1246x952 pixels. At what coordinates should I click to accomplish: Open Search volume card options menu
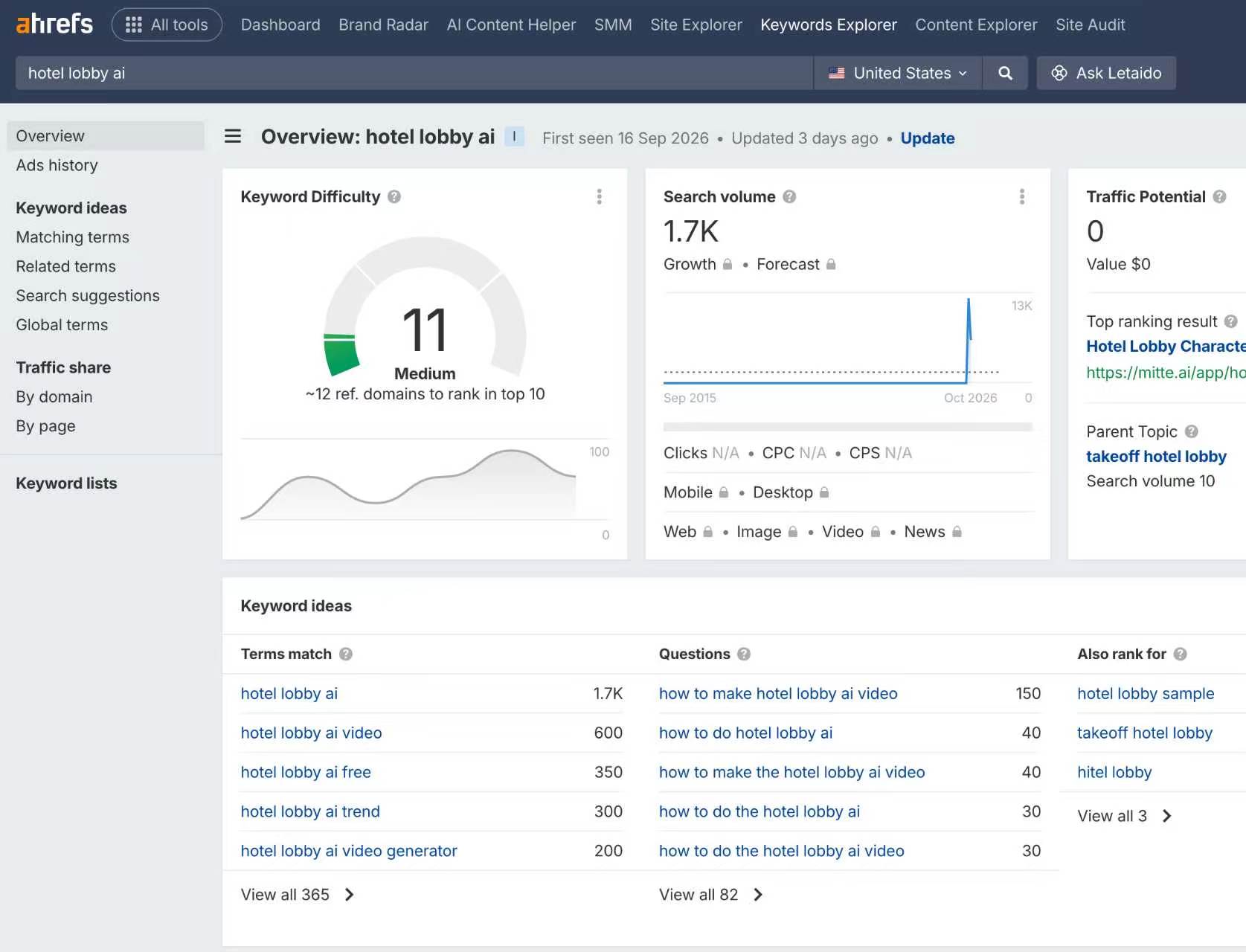tap(1021, 196)
